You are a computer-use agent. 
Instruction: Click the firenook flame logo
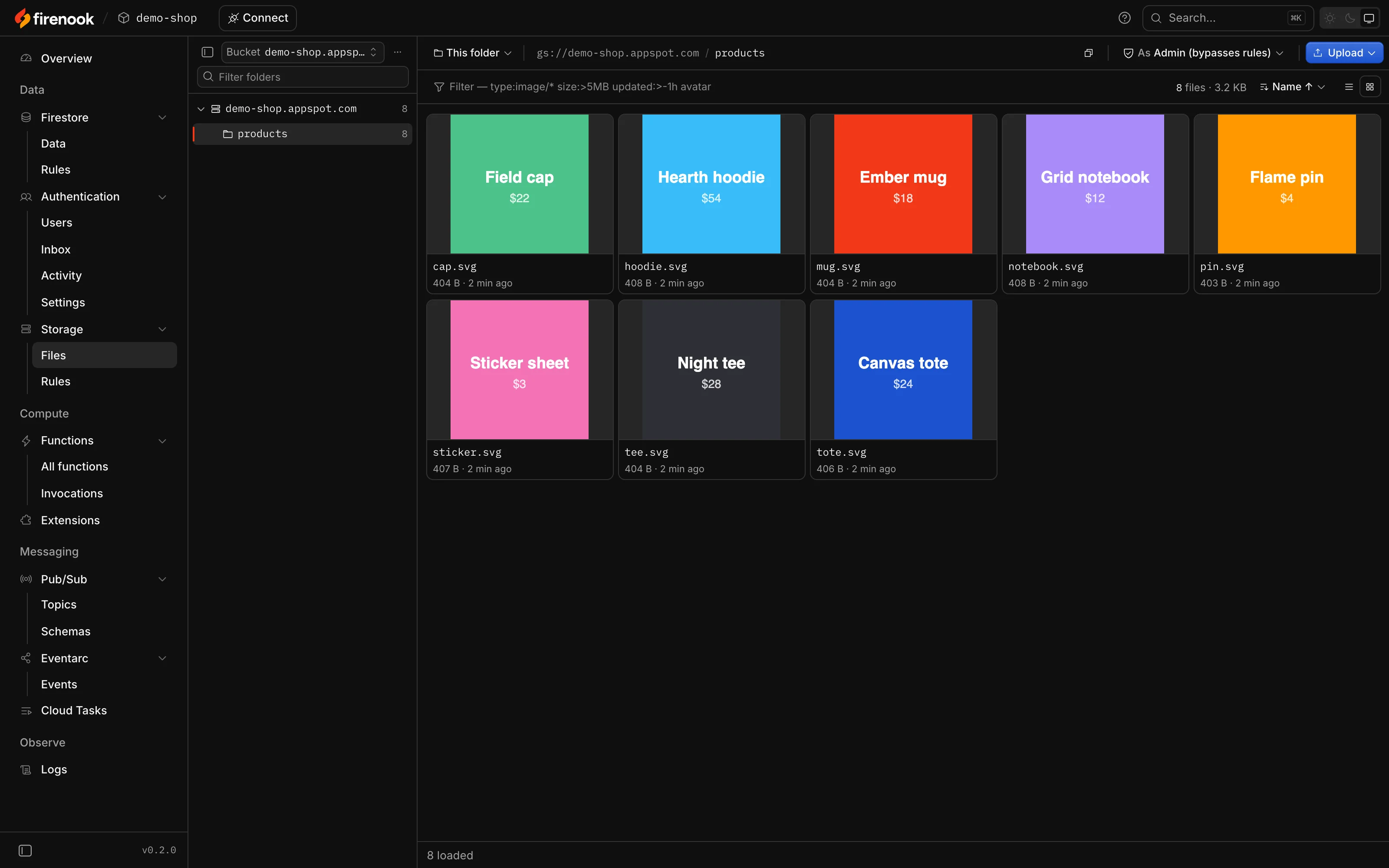(23, 18)
